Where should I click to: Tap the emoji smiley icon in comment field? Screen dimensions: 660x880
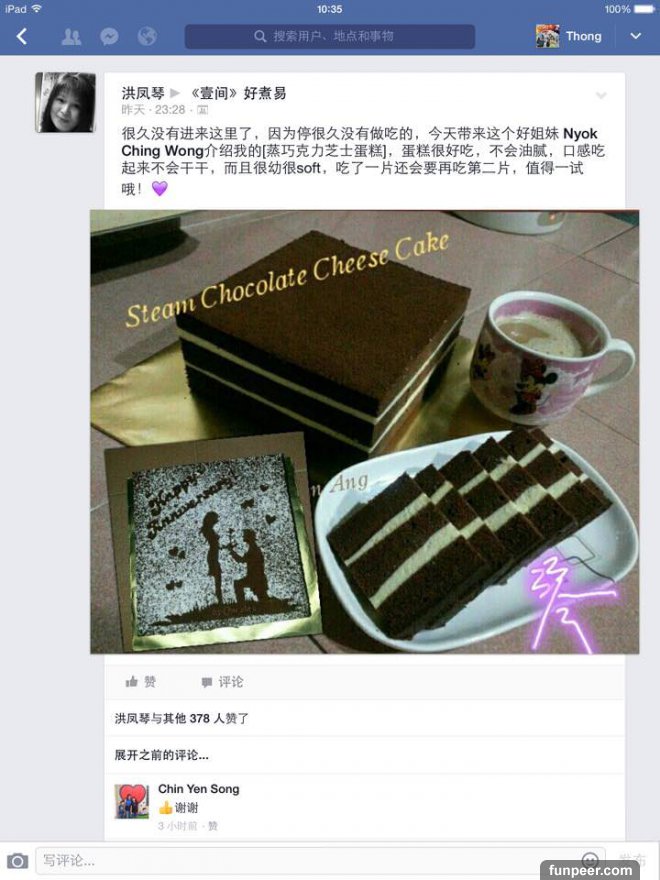tap(590, 859)
